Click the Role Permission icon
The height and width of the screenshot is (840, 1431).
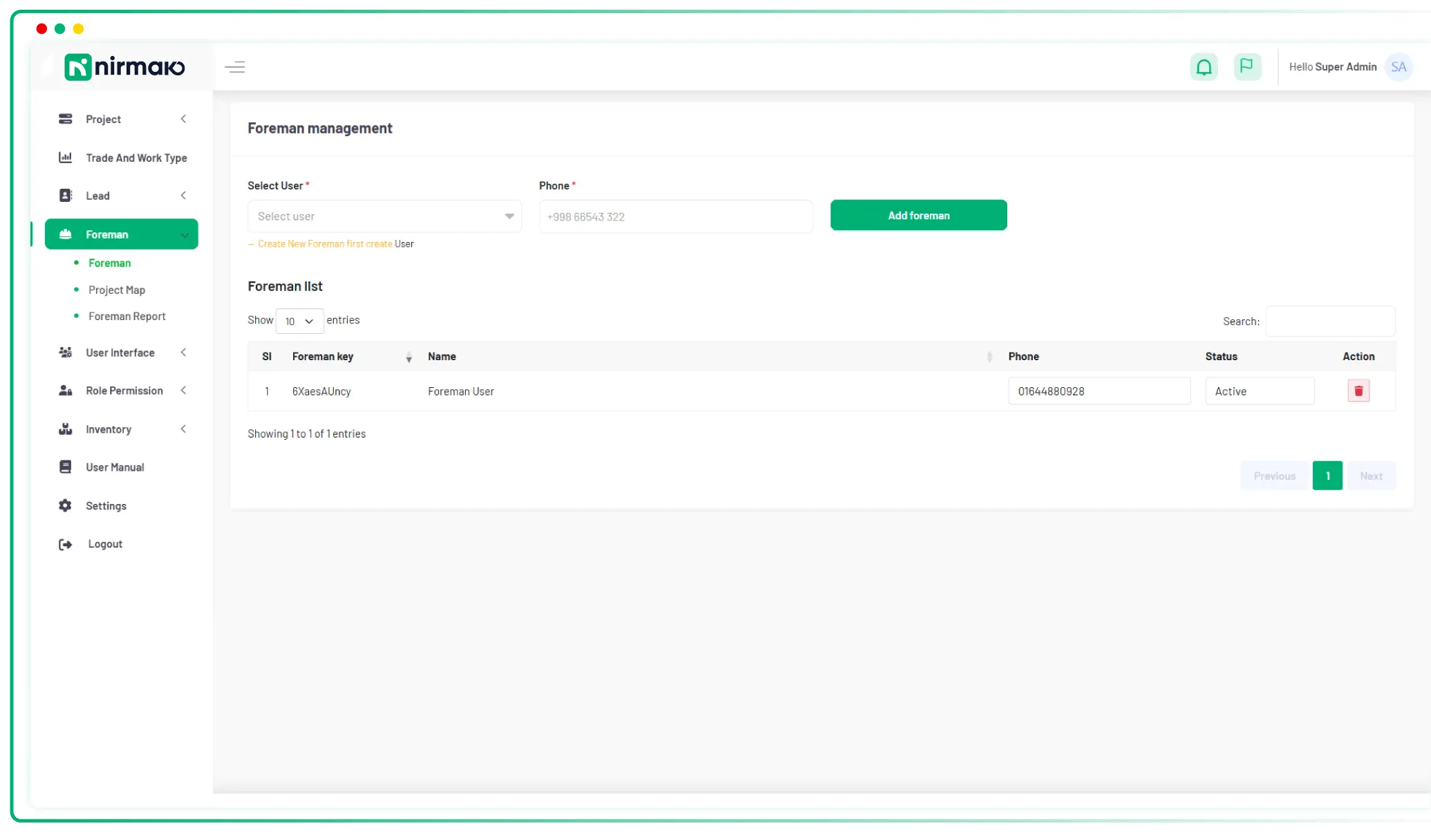(x=65, y=390)
